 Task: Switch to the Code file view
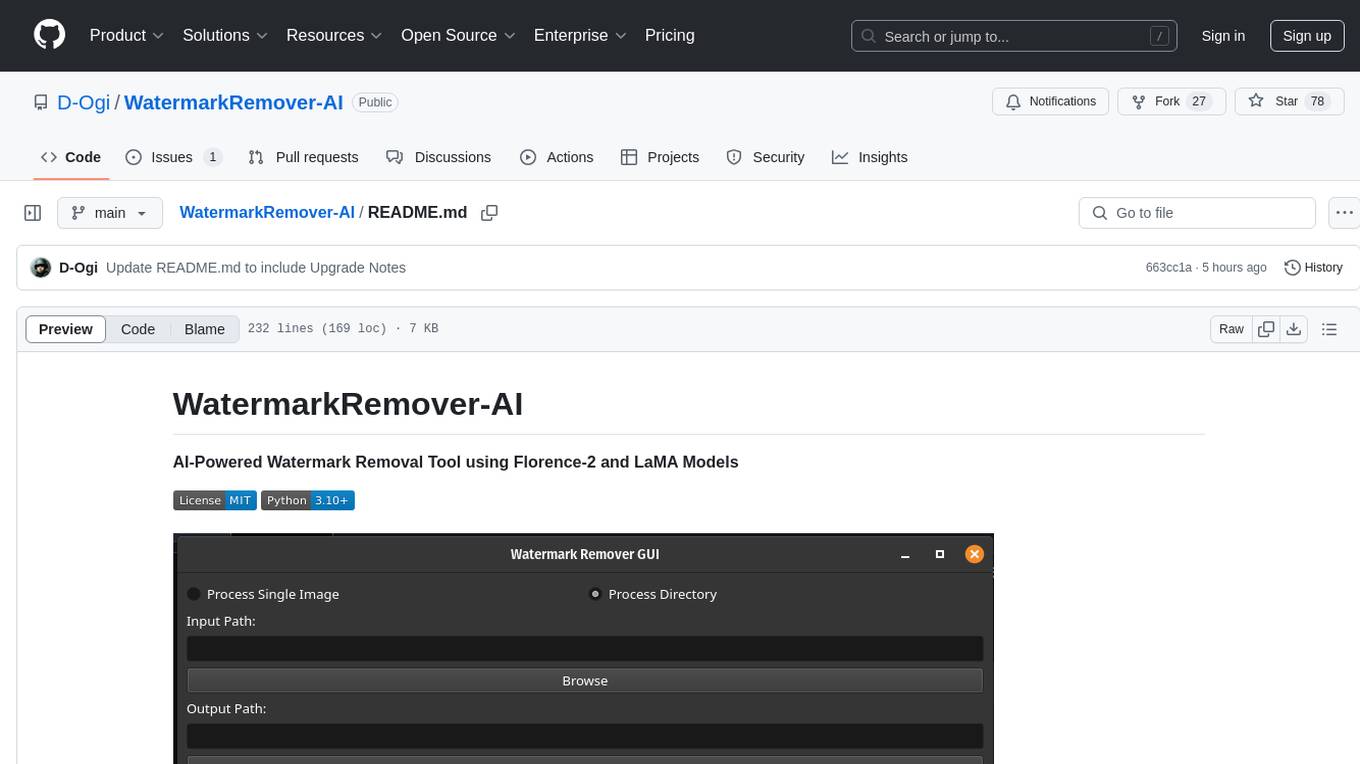[x=138, y=329]
